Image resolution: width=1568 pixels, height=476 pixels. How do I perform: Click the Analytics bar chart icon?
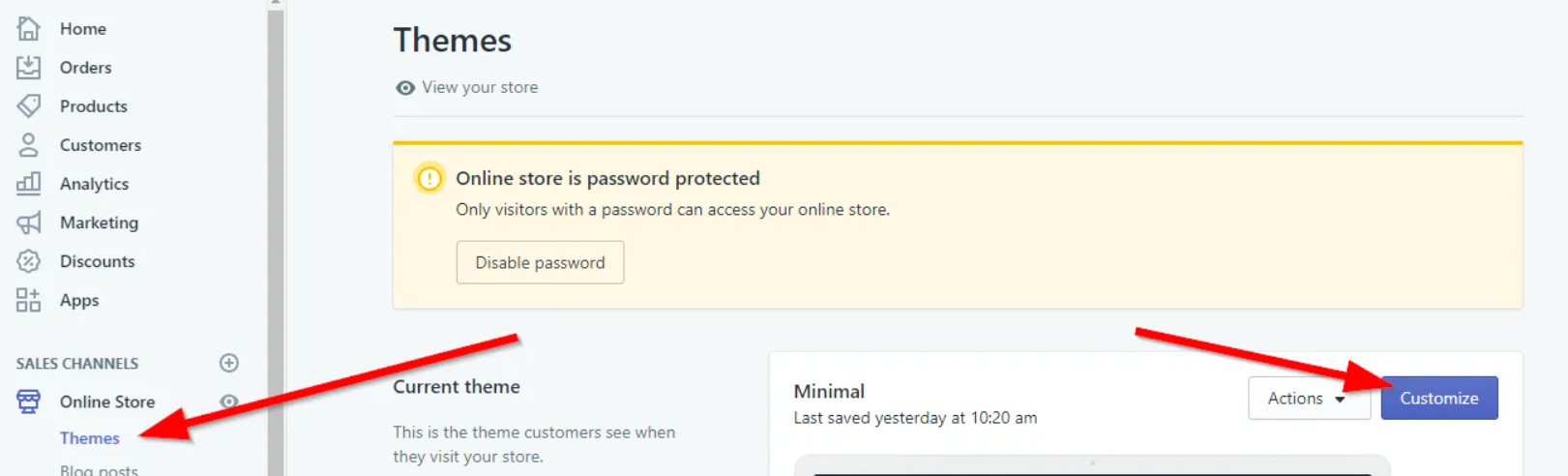click(x=29, y=183)
